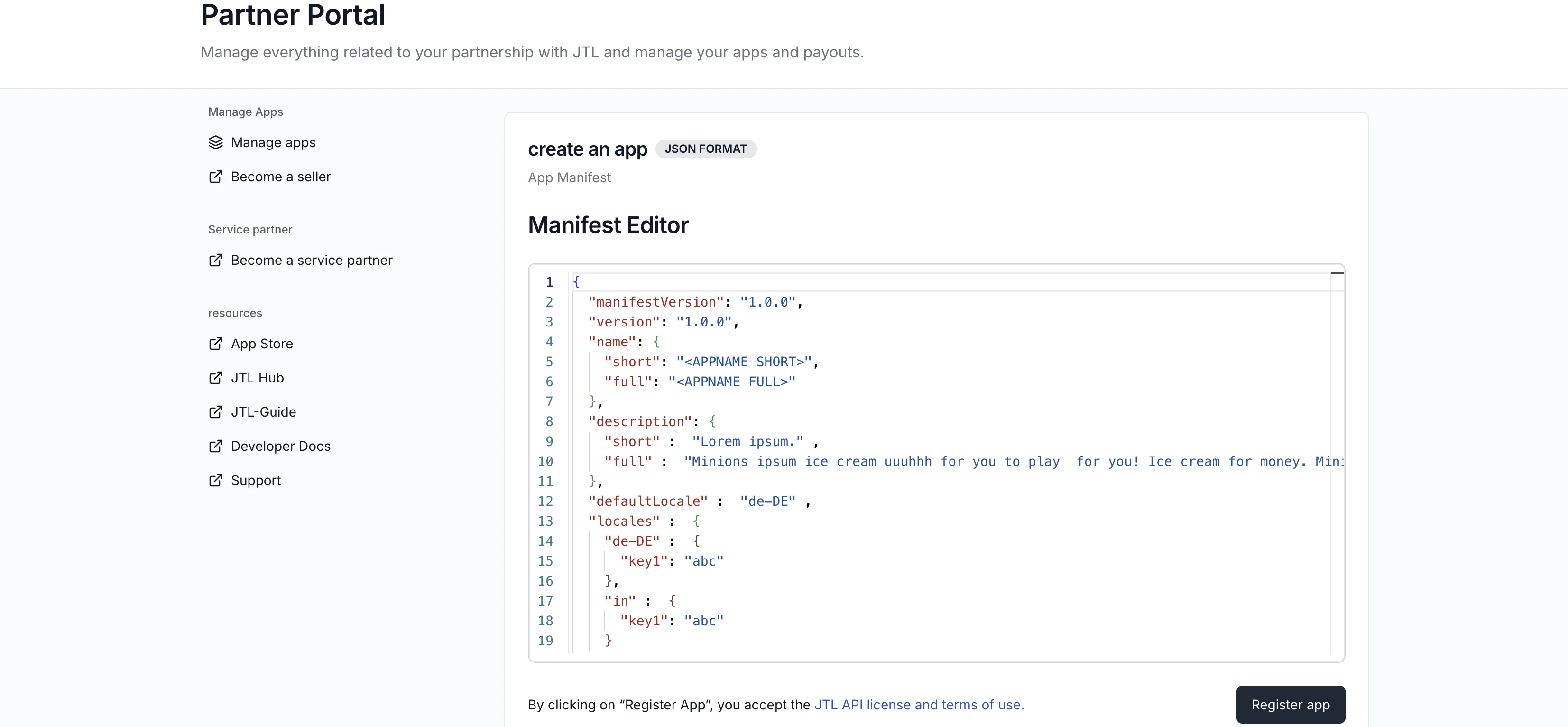Image resolution: width=1568 pixels, height=727 pixels.
Task: Click the external-link icon beside Become a service partner
Action: (215, 260)
